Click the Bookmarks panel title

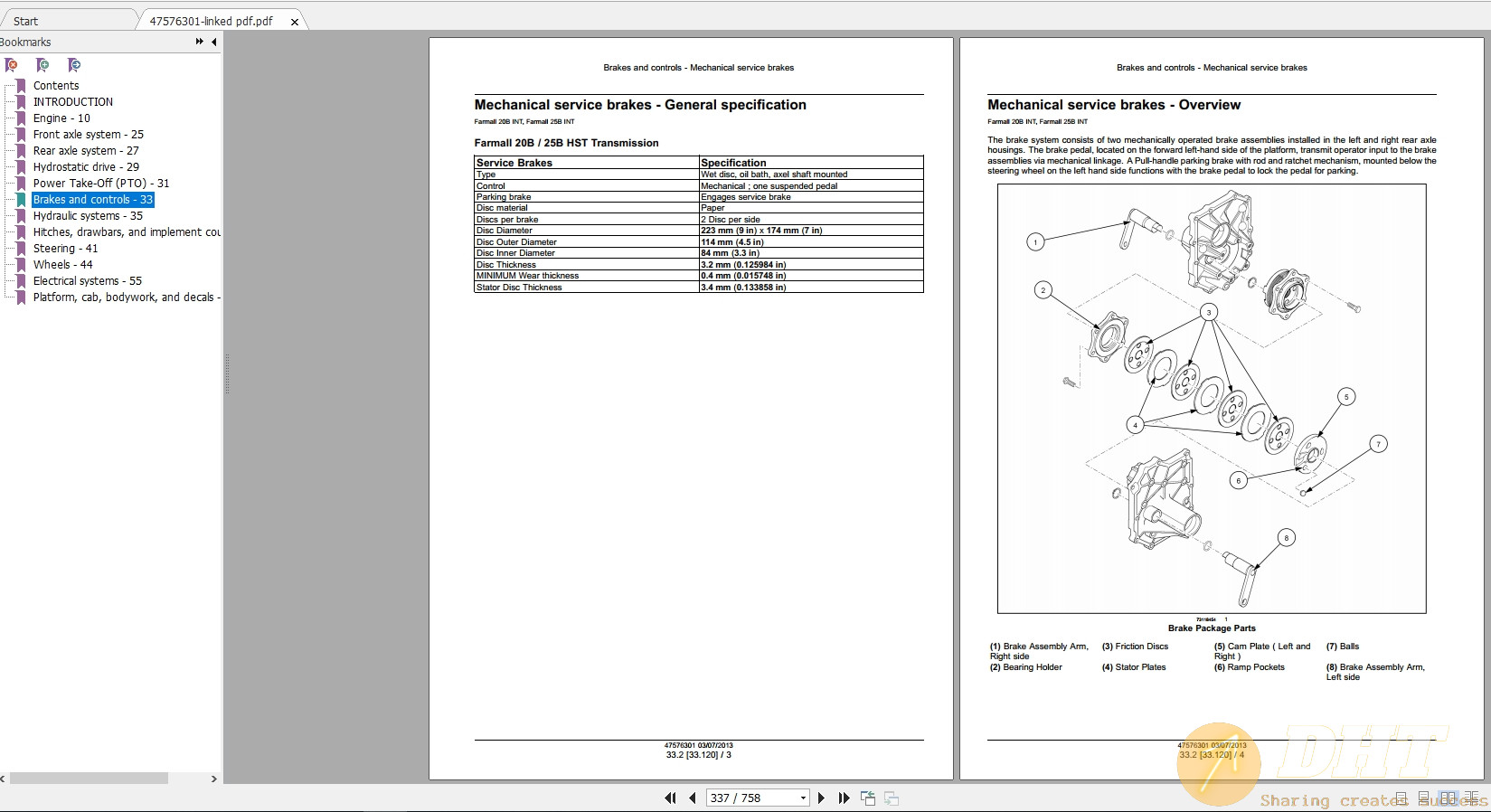tap(25, 42)
